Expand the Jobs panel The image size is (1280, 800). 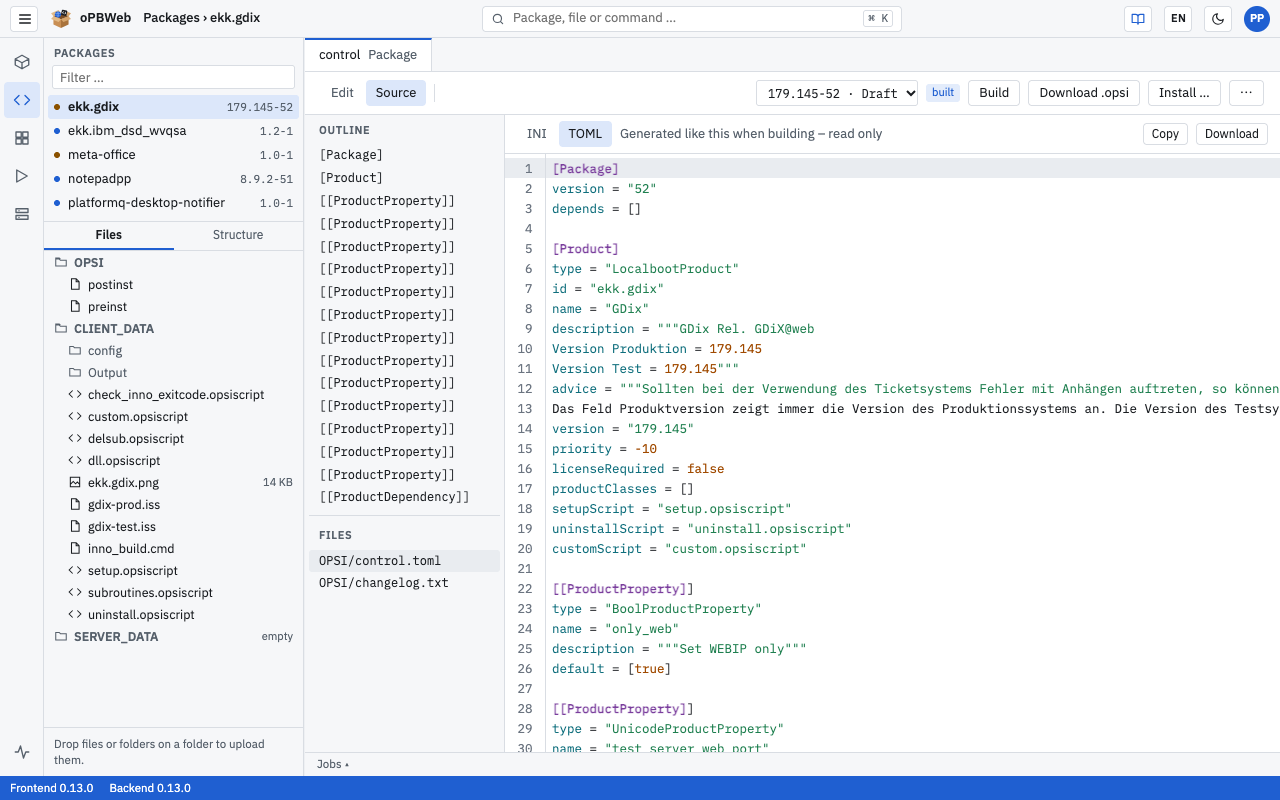point(333,764)
